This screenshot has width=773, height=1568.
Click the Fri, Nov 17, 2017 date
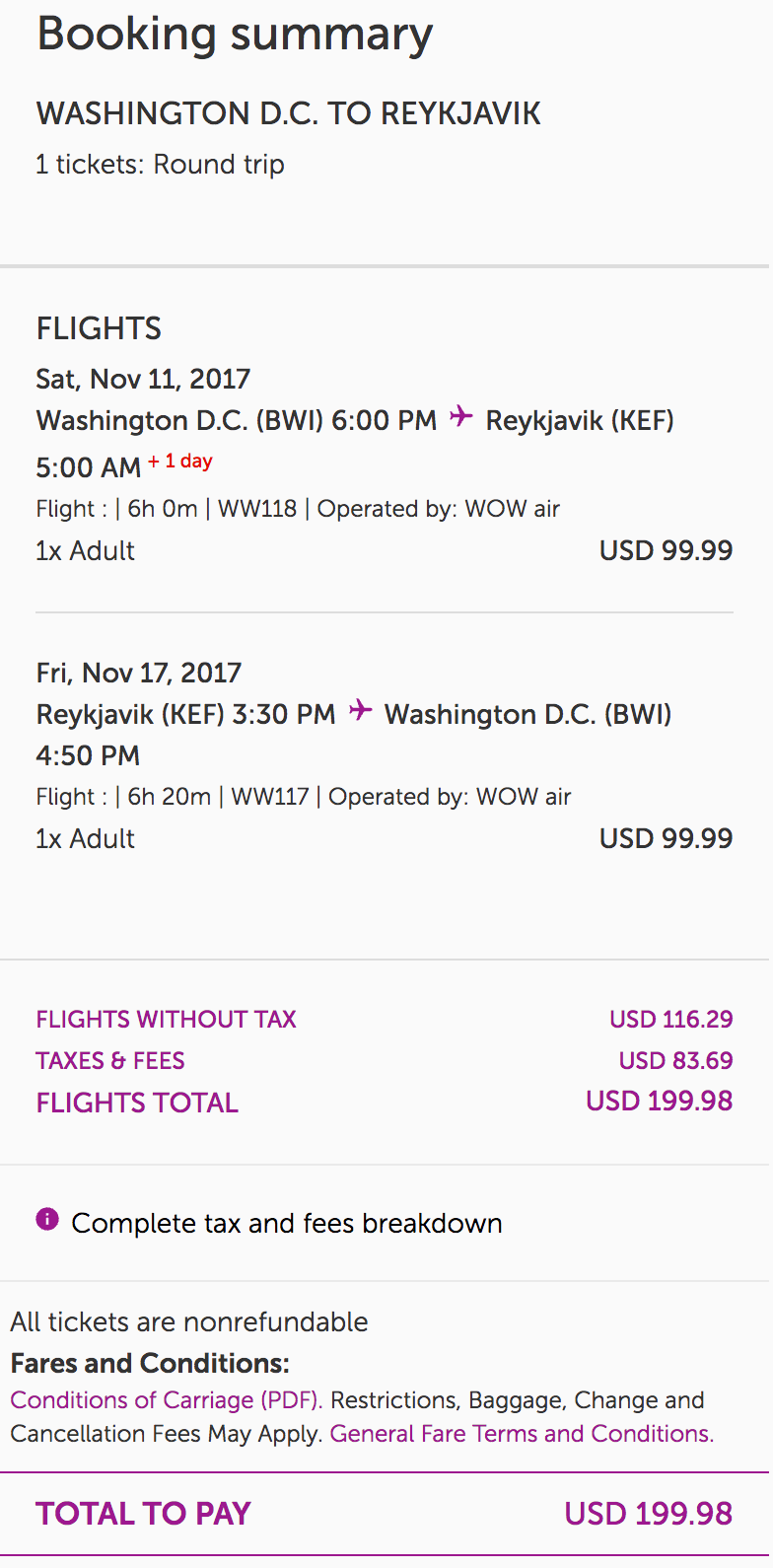click(138, 673)
